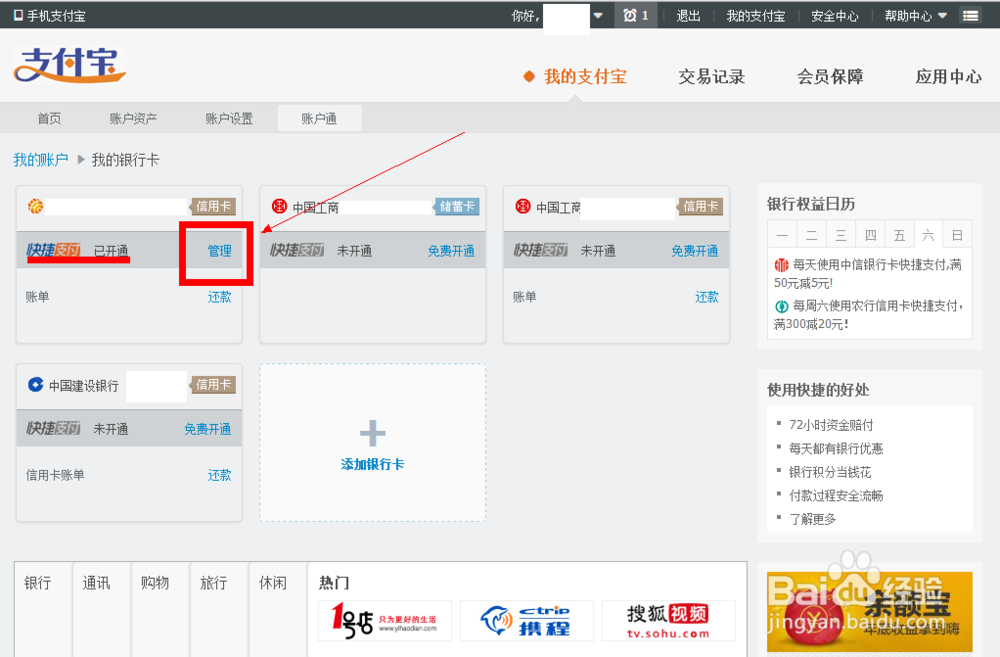Image resolution: width=1000 pixels, height=657 pixels.
Task: Click 快捷支付 logo on opened card
Action: [x=54, y=250]
